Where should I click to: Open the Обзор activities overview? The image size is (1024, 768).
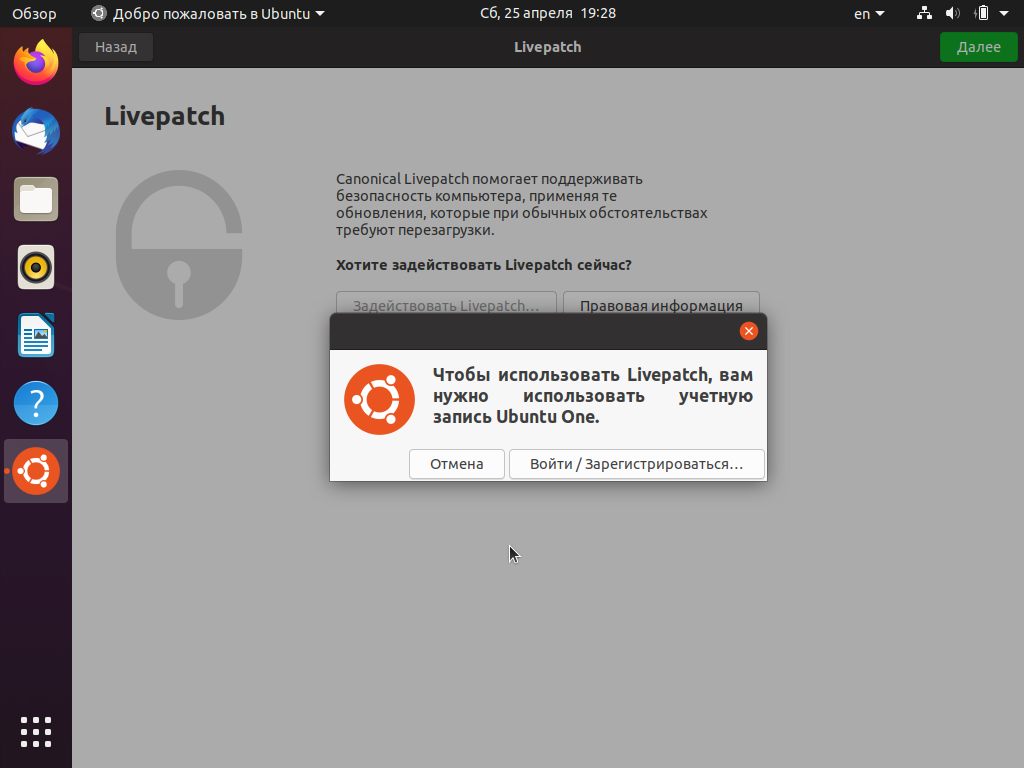(x=34, y=14)
